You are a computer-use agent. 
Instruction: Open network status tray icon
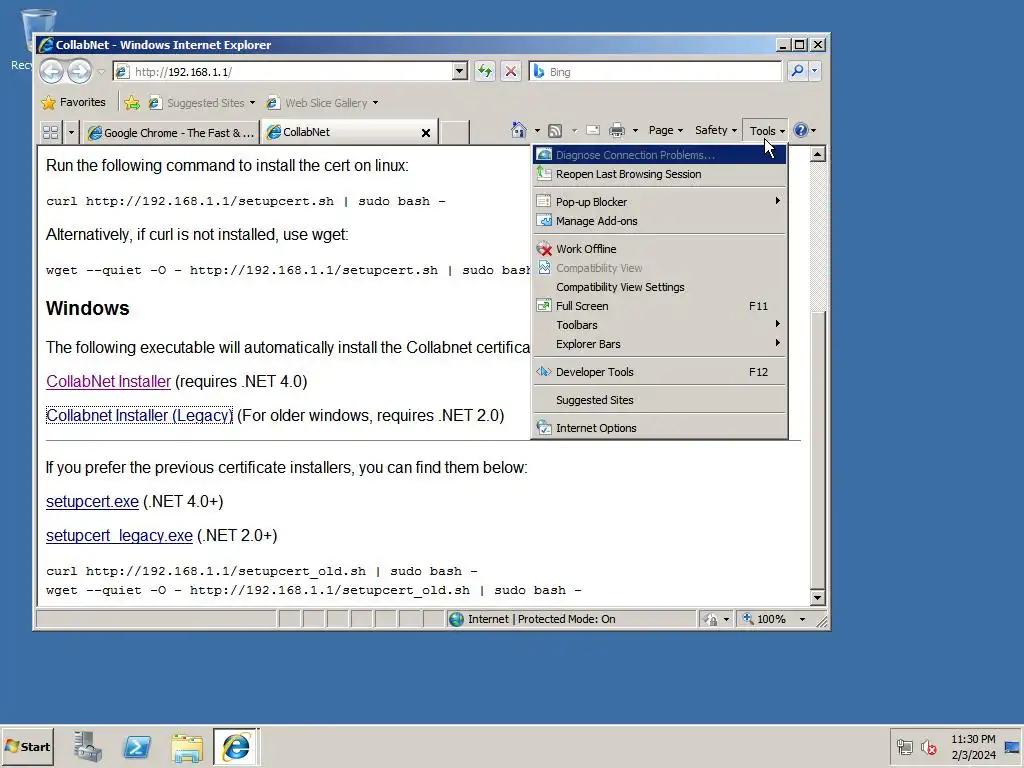[x=904, y=746]
